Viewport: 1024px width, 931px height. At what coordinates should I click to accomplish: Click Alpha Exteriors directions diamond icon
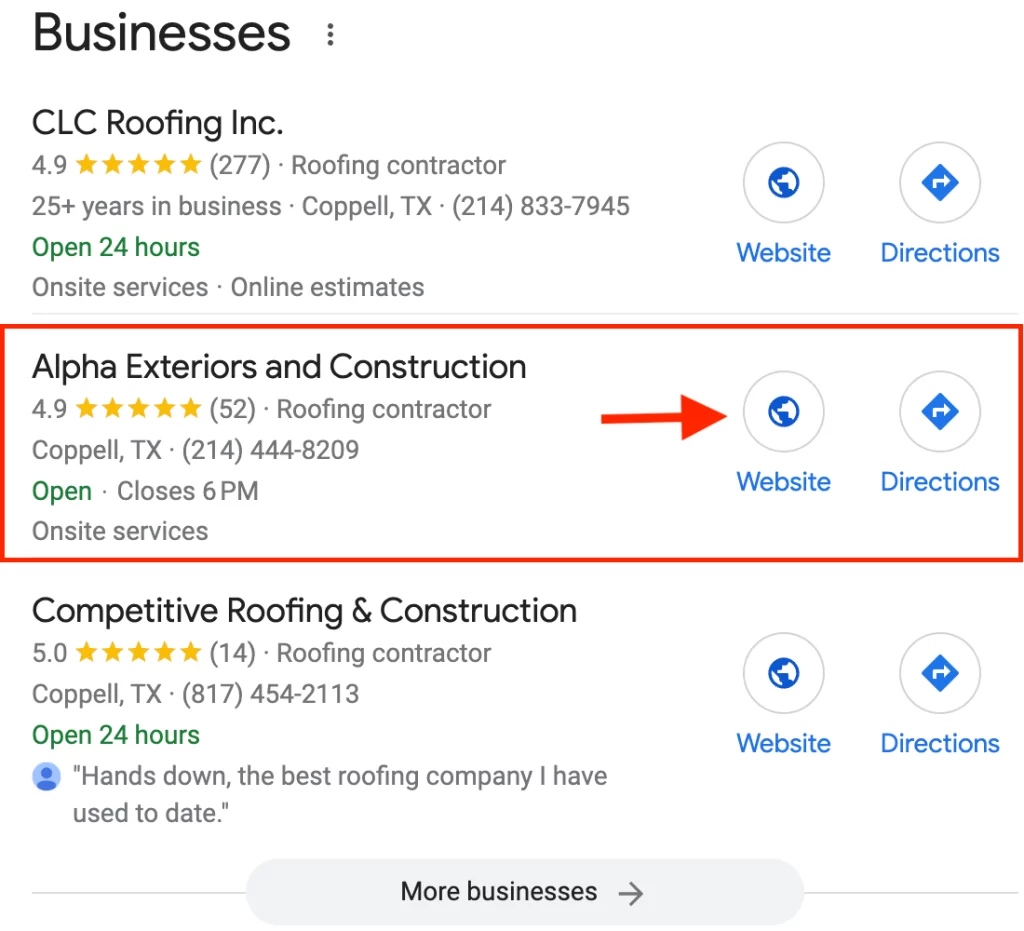pyautogui.click(x=940, y=411)
